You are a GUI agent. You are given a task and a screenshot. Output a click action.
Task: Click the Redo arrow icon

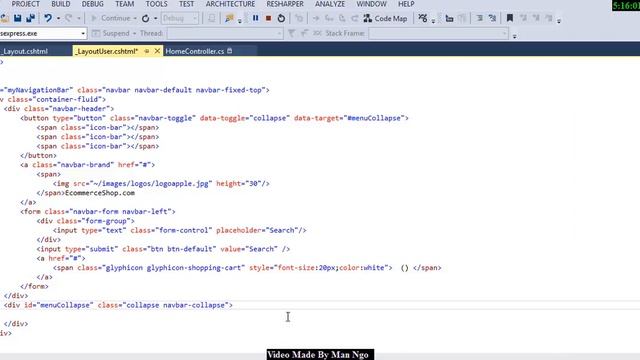tap(69, 18)
